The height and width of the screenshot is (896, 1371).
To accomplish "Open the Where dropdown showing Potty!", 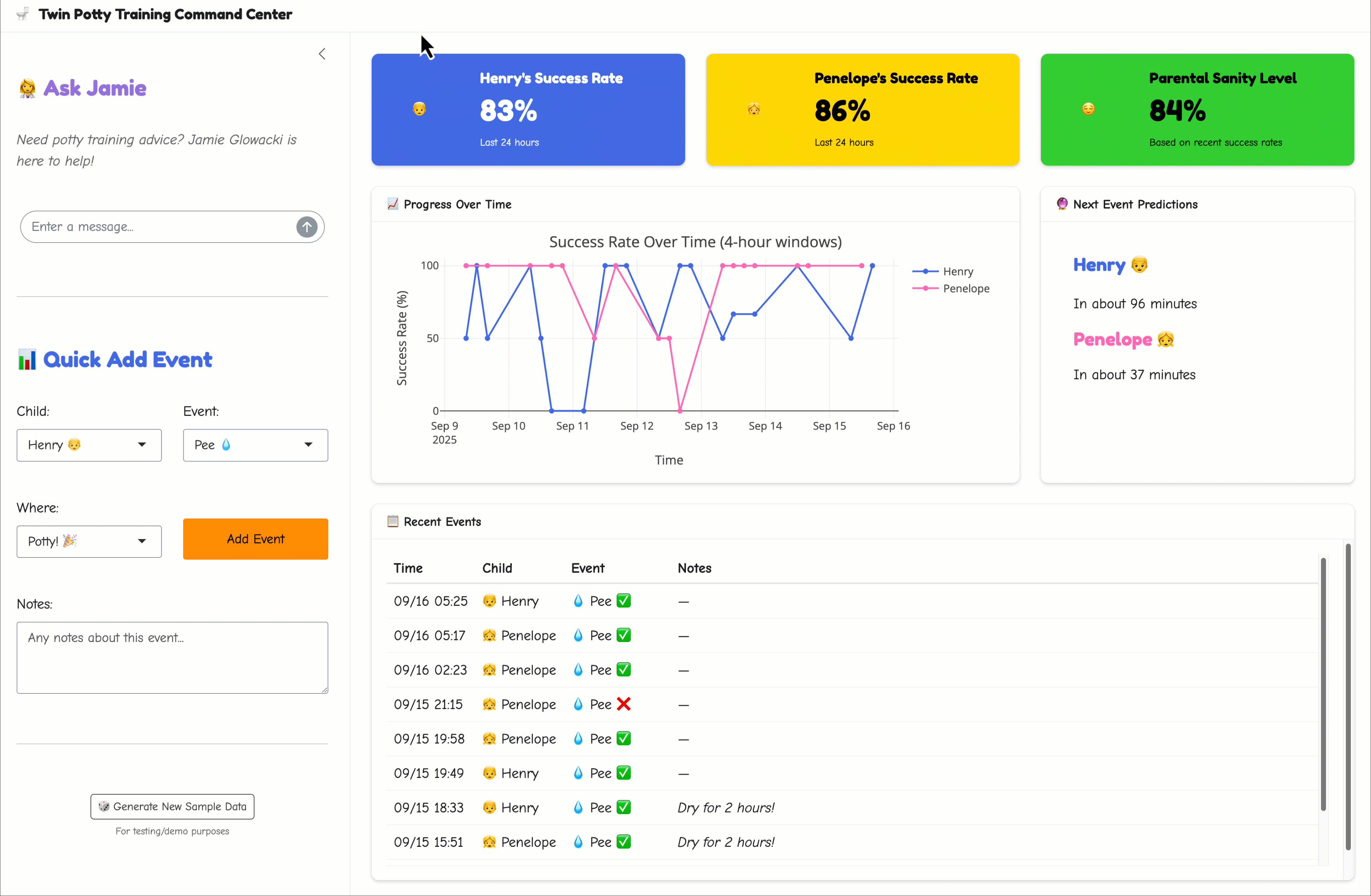I will coord(89,541).
